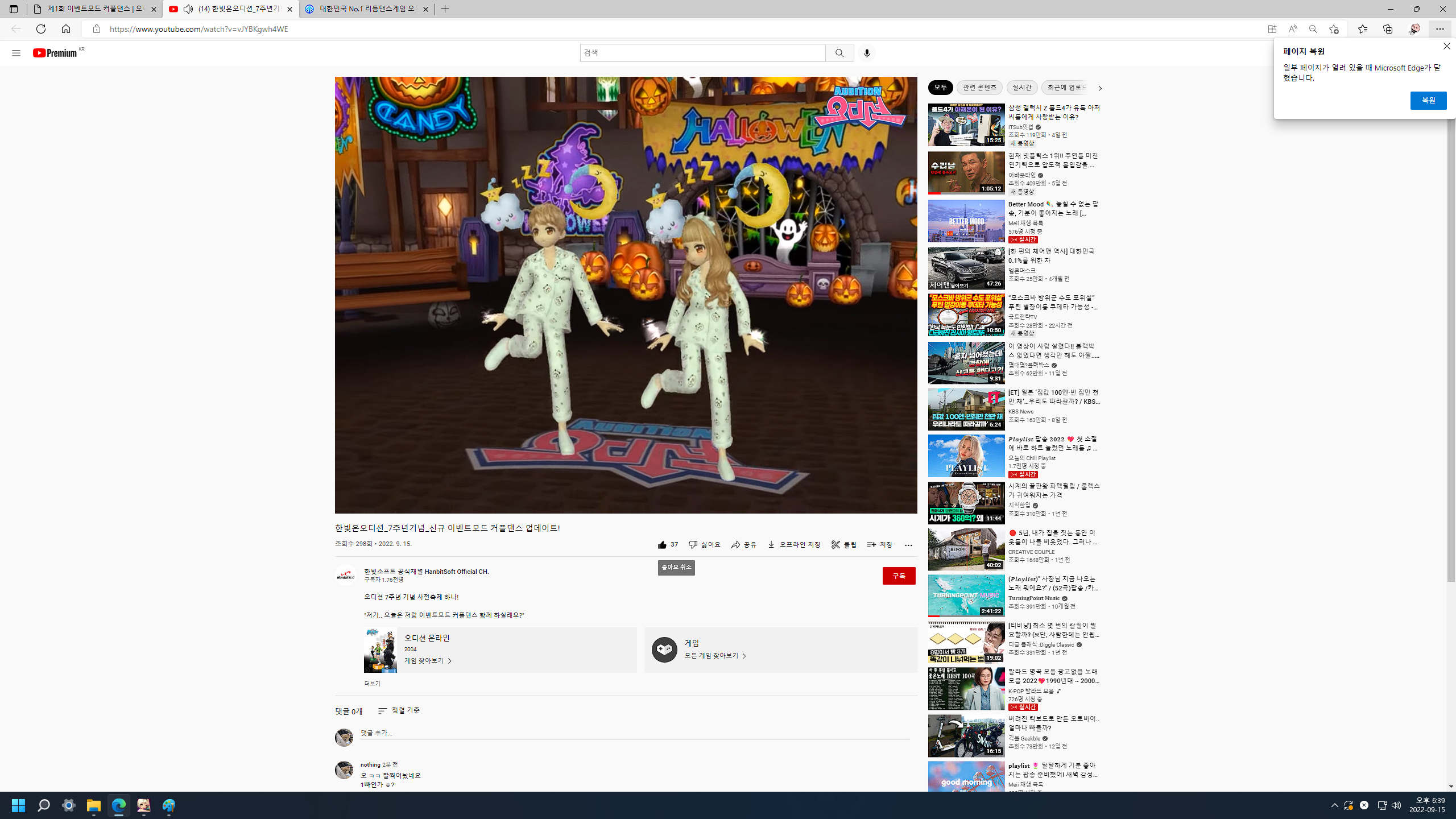The width and height of the screenshot is (1456, 819).
Task: Open File Explorer from taskbar
Action: coord(94,805)
